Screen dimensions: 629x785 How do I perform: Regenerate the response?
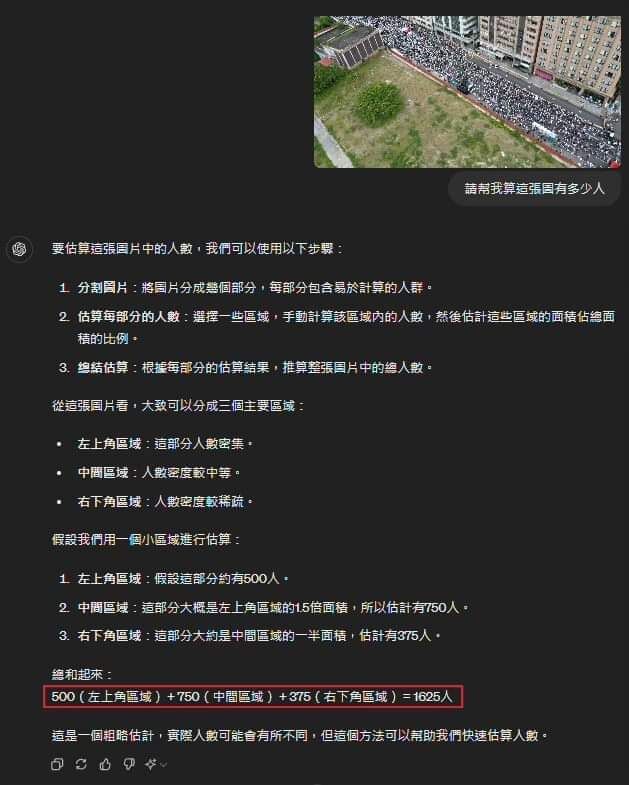81,764
